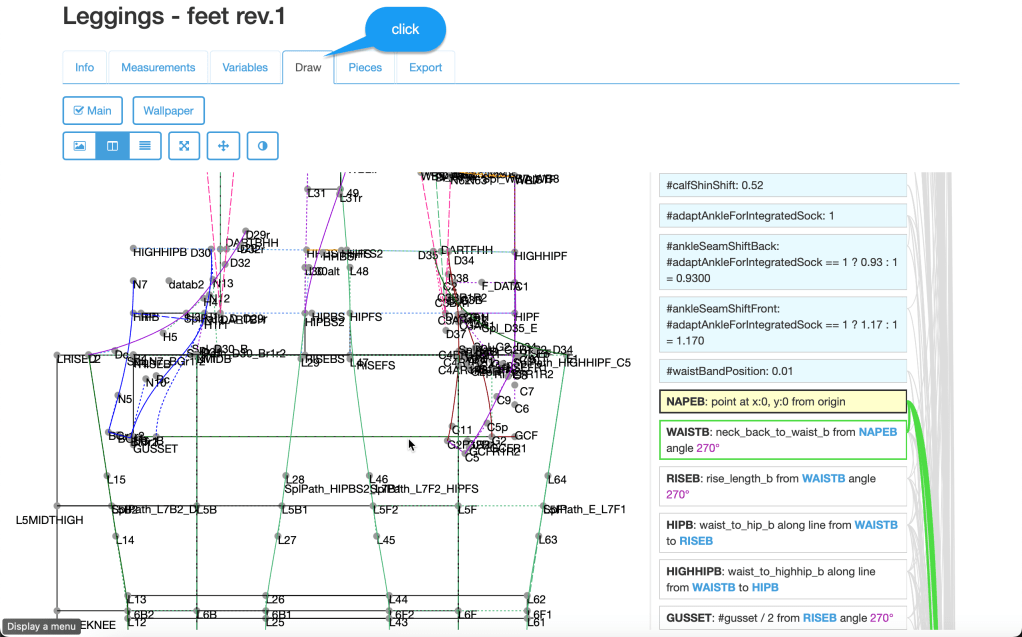Screen dimensions: 1022x637
Task: Switch to the Variables tab
Action: point(245,68)
